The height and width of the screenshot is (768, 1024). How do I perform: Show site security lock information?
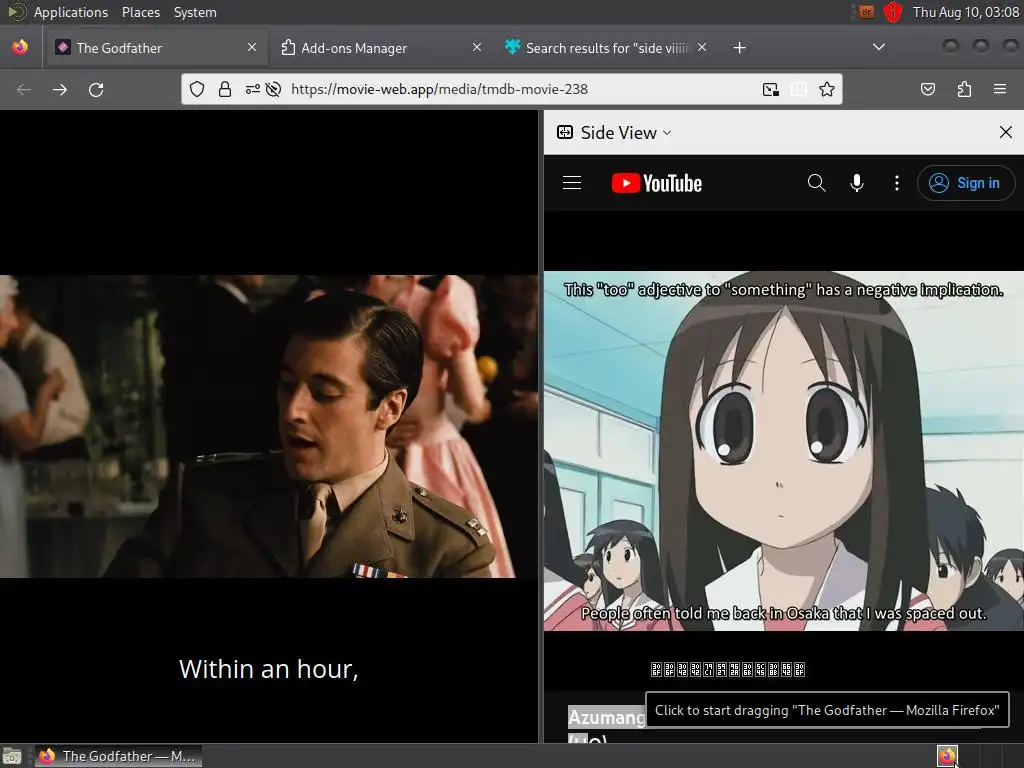(x=225, y=89)
